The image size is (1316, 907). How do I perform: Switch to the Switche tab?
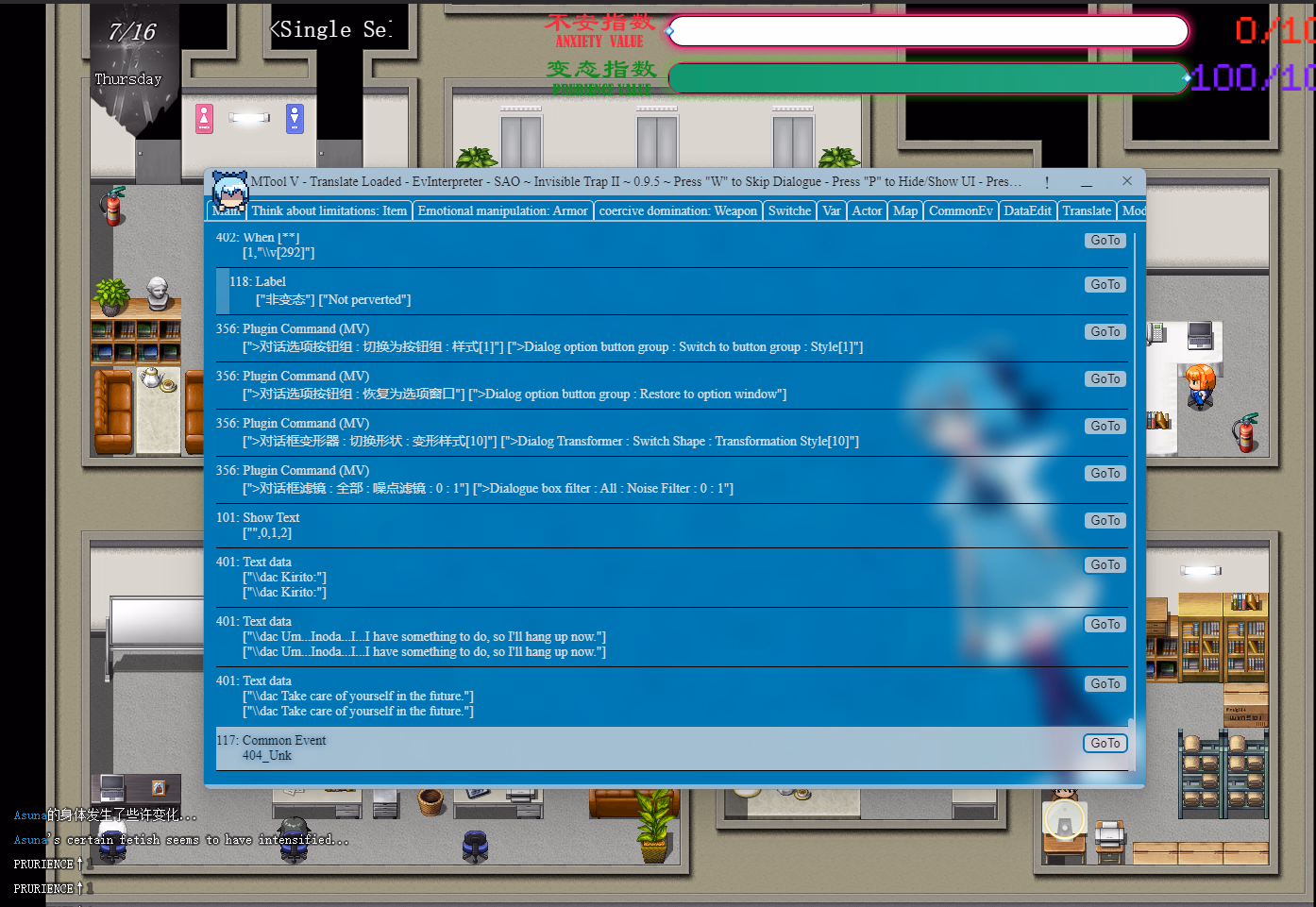789,211
